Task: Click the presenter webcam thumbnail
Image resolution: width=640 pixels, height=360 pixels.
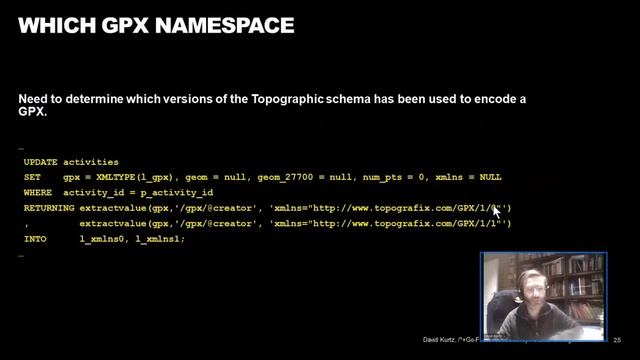Action: pyautogui.click(x=544, y=297)
